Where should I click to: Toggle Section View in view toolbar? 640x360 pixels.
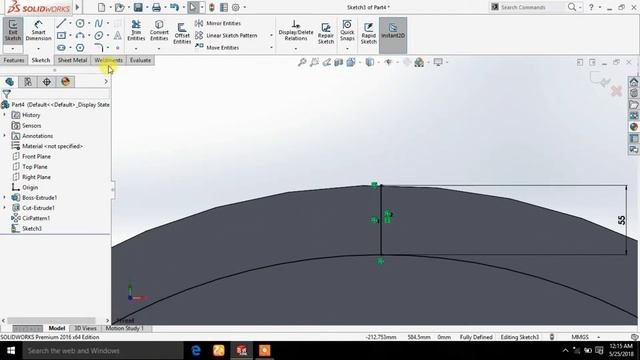click(338, 62)
